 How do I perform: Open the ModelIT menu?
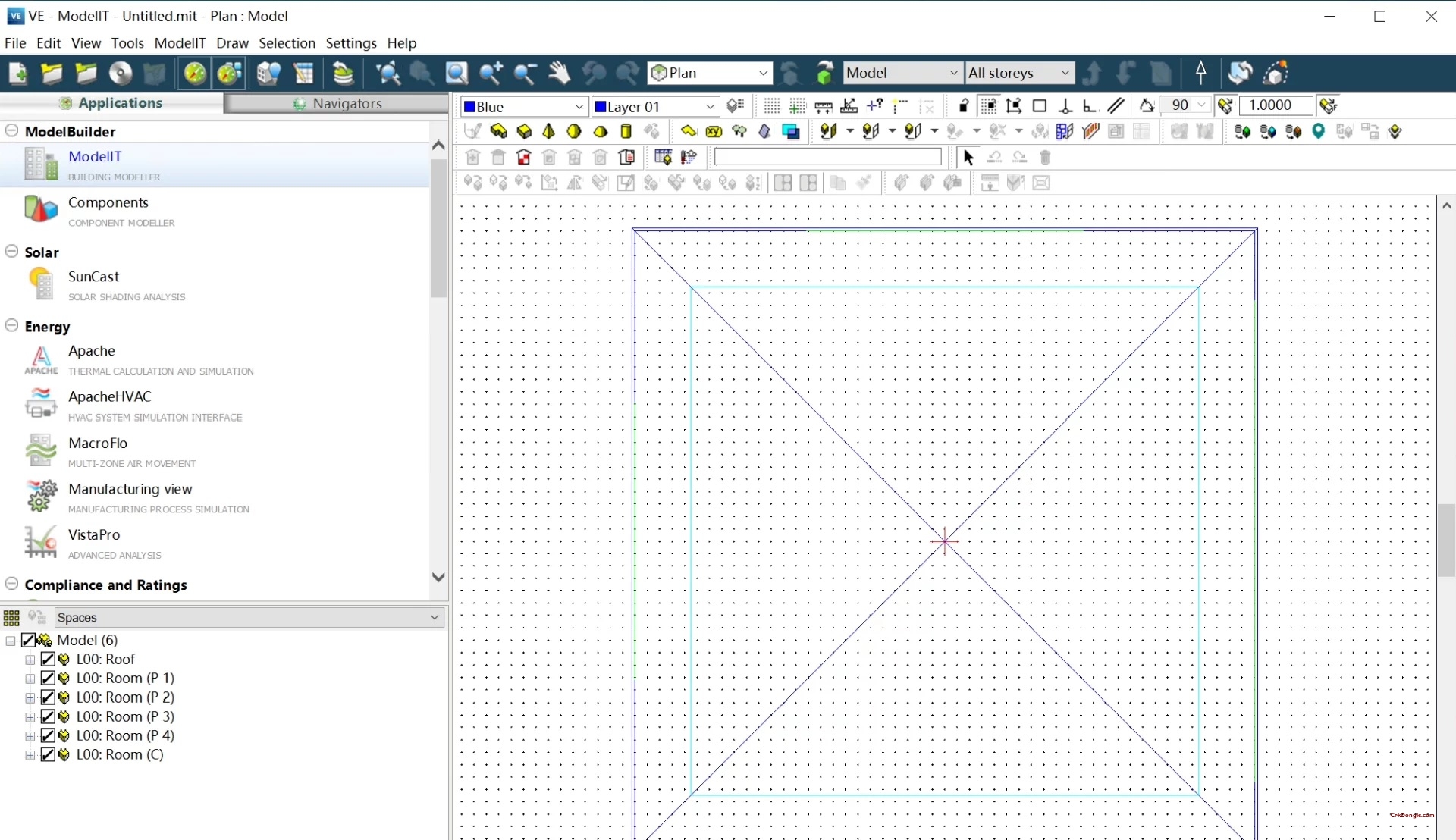180,43
